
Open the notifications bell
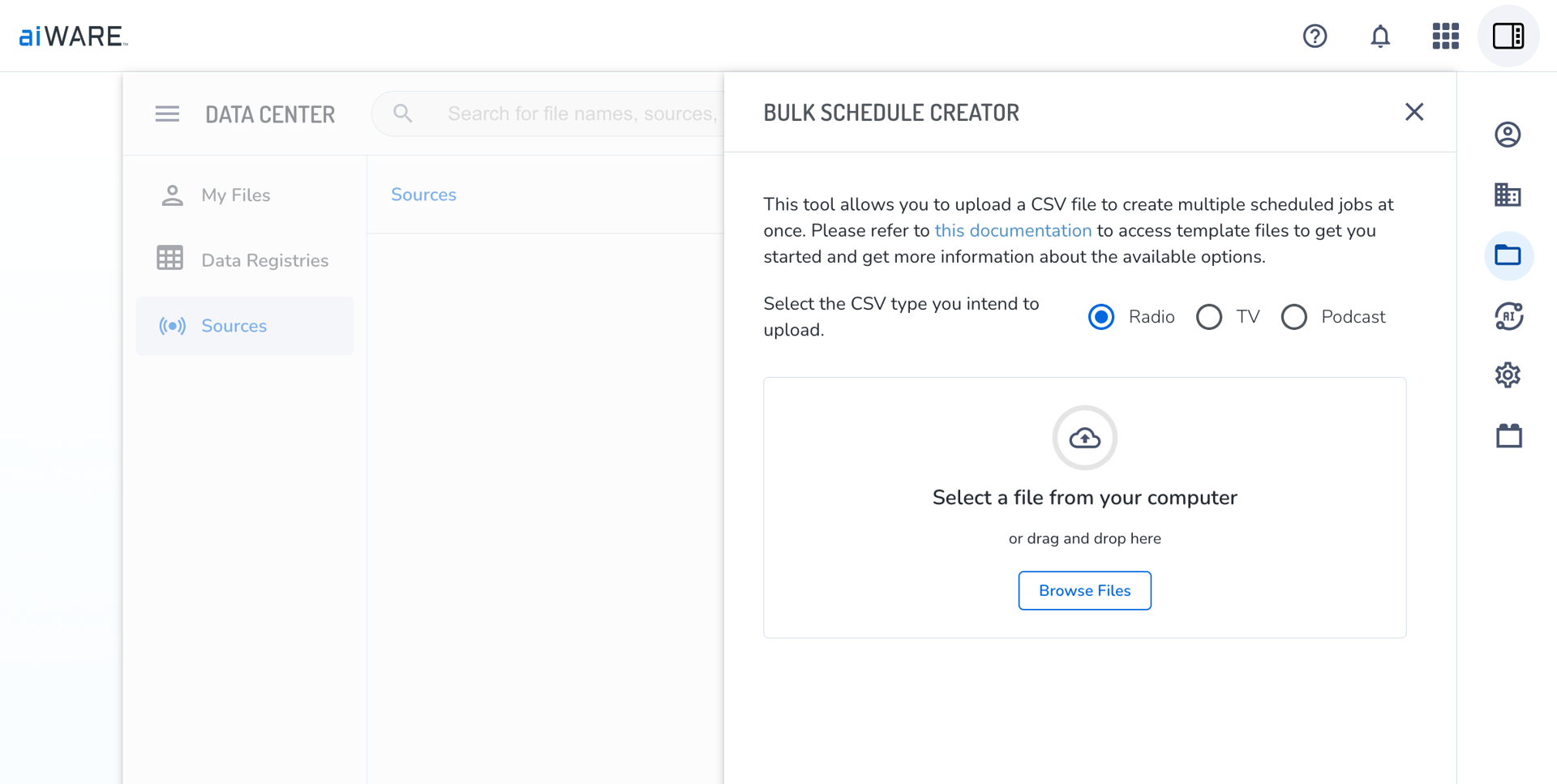click(1380, 36)
